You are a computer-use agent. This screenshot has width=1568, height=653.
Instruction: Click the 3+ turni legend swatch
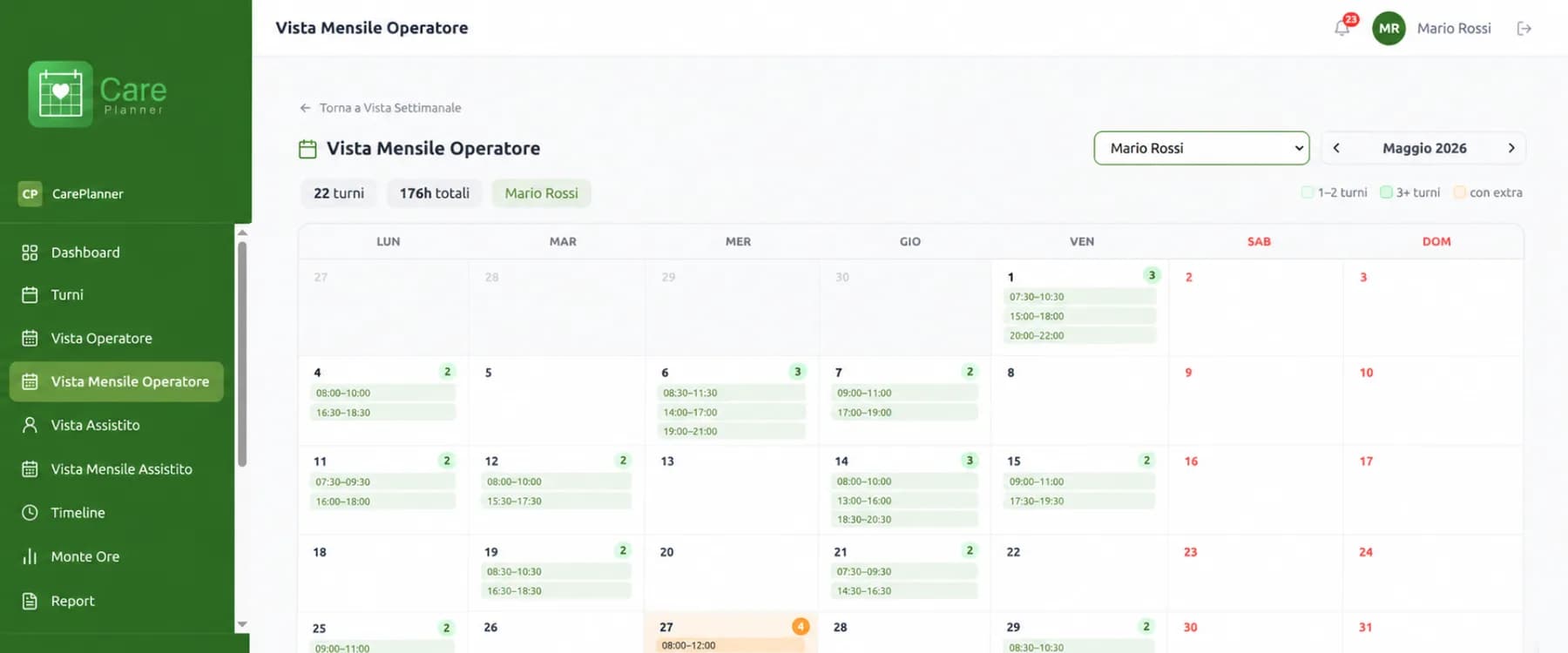[x=1386, y=192]
